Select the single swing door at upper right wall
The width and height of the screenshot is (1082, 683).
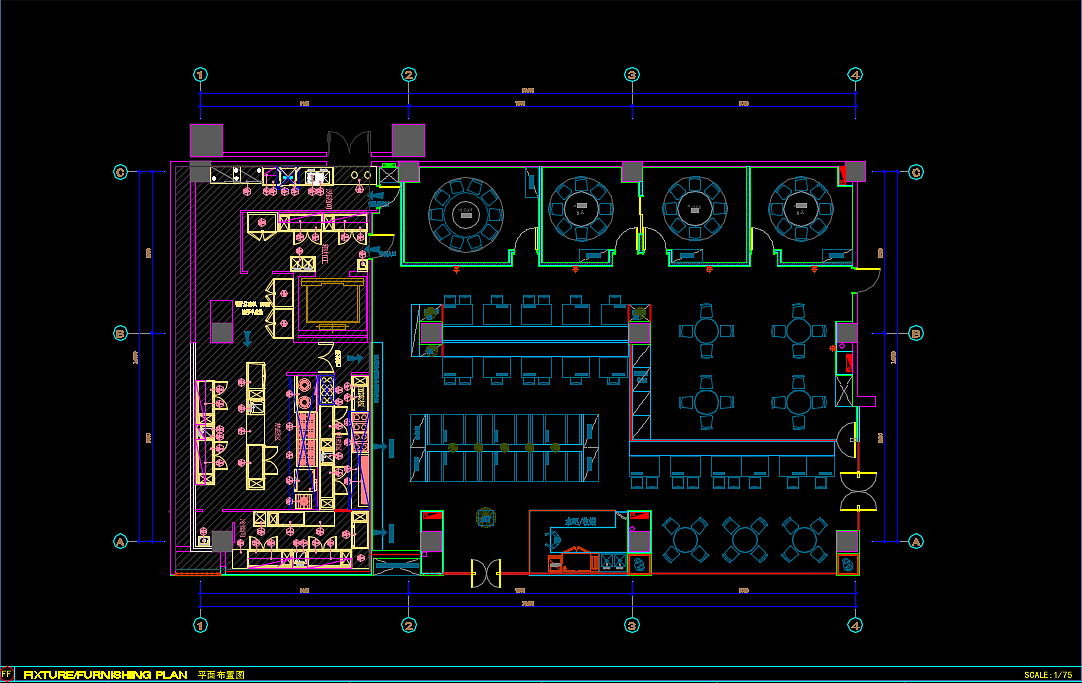867,281
